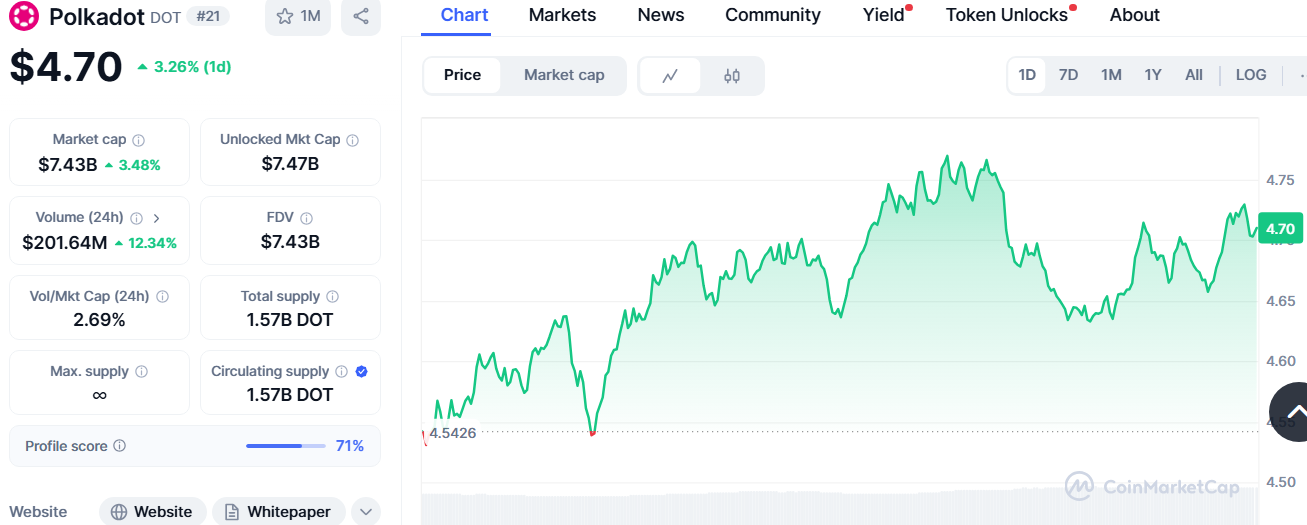Click the volume bars below chart
The height and width of the screenshot is (525, 1307).
pos(840,508)
